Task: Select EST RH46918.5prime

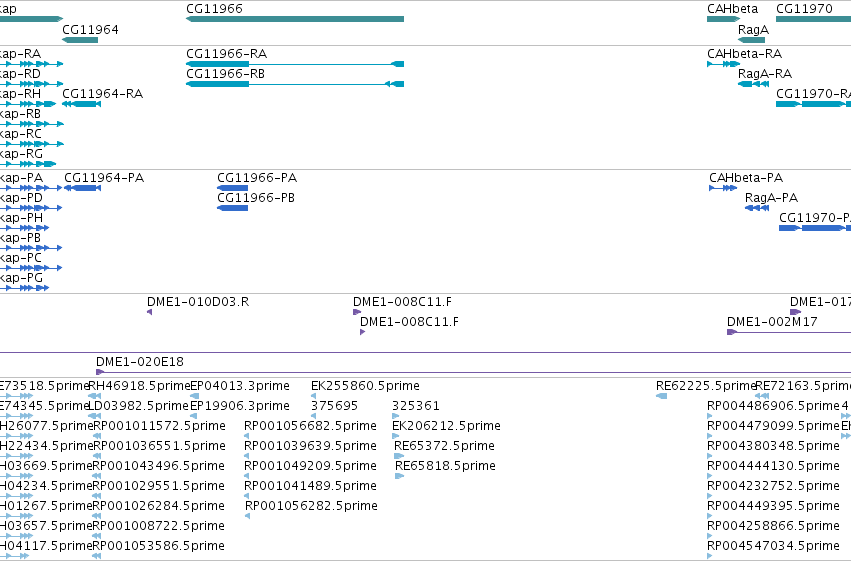Action: point(94,396)
